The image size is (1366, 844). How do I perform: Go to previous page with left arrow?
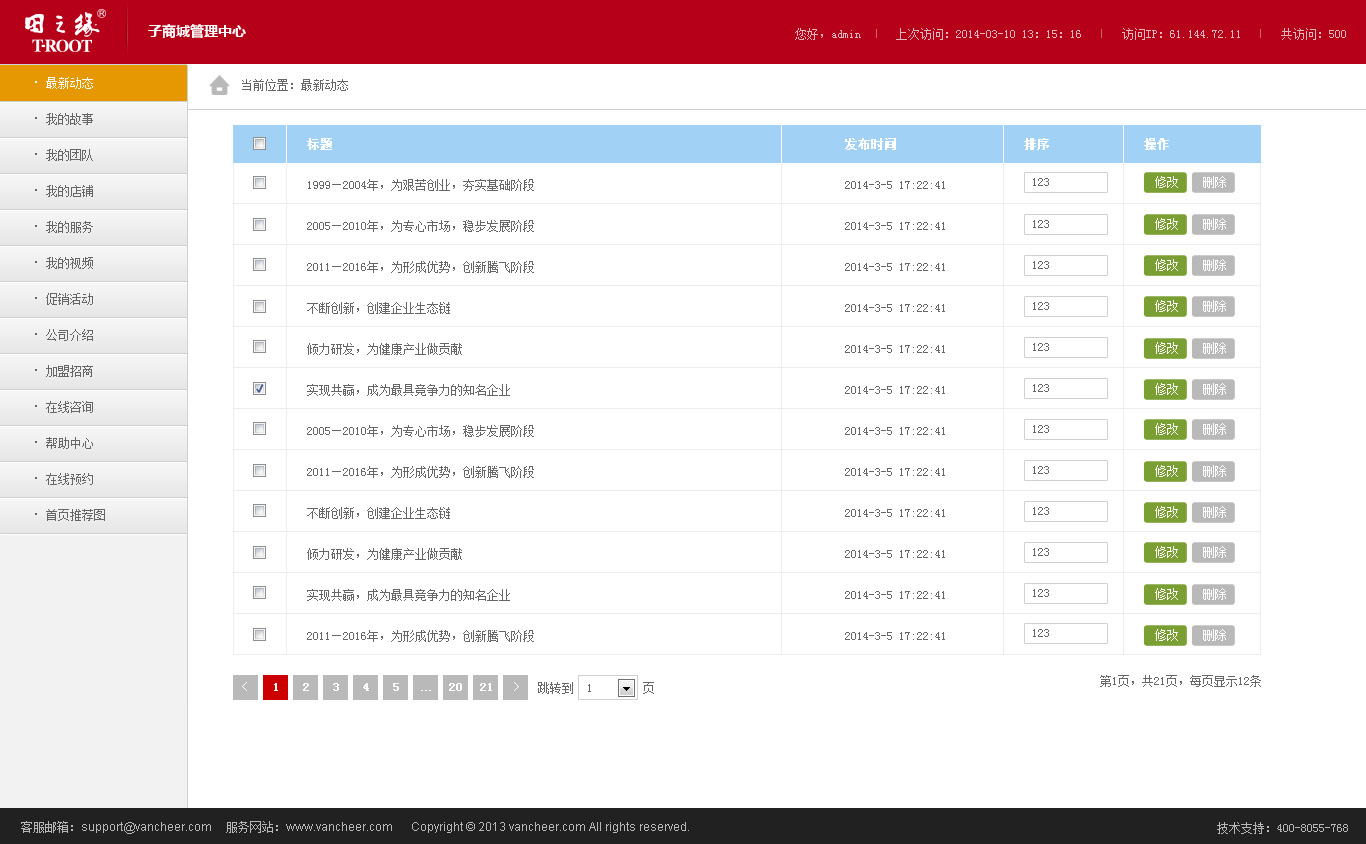coord(245,687)
